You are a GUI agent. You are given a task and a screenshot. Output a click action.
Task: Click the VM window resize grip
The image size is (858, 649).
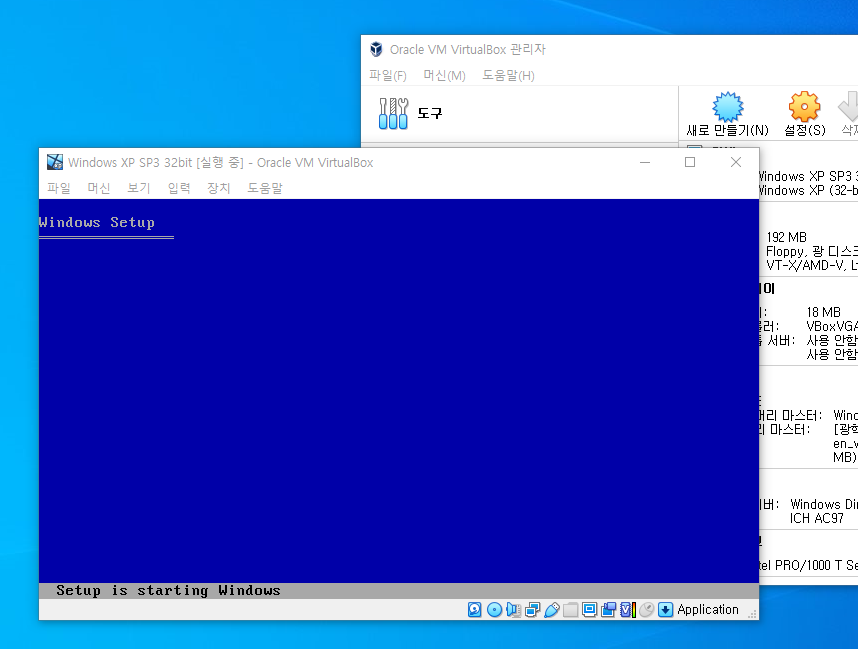pyautogui.click(x=752, y=614)
